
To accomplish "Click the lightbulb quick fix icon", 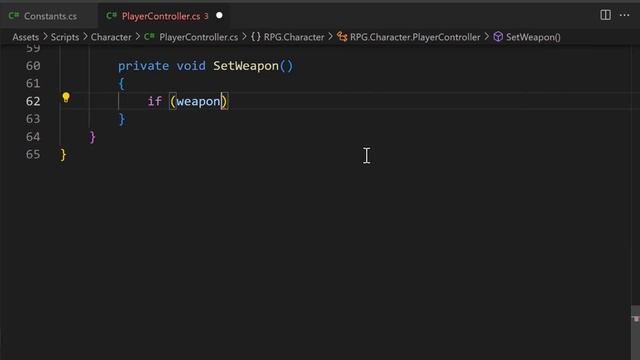I will tap(66, 97).
